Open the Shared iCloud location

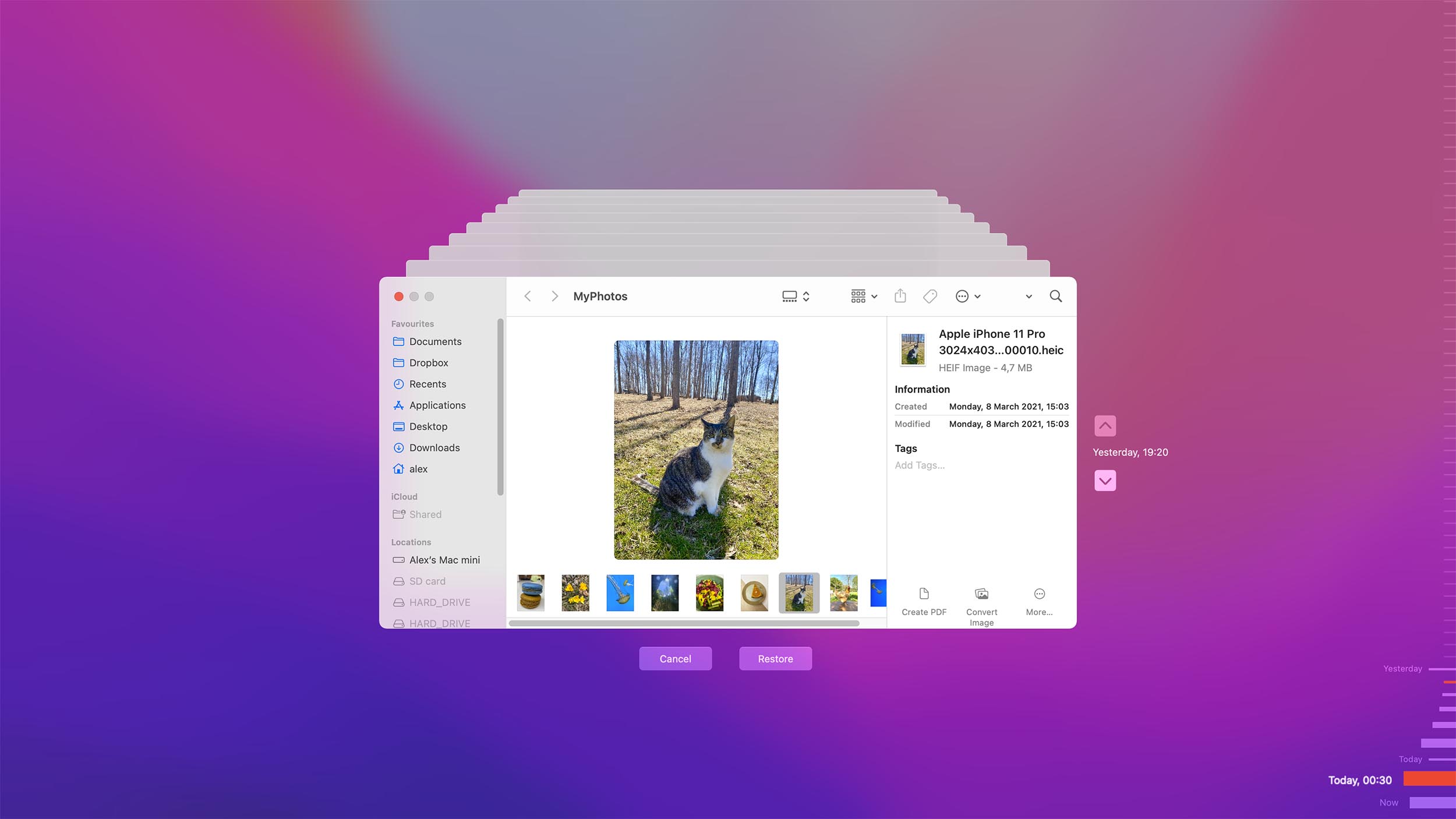[425, 514]
